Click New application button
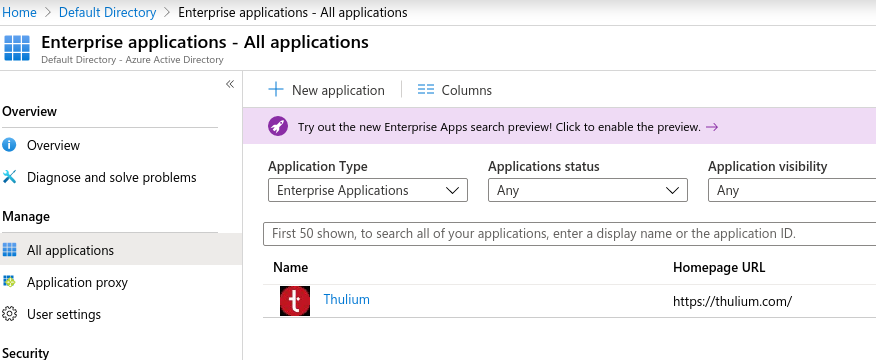Screen dimensions: 876x360 (x=327, y=90)
